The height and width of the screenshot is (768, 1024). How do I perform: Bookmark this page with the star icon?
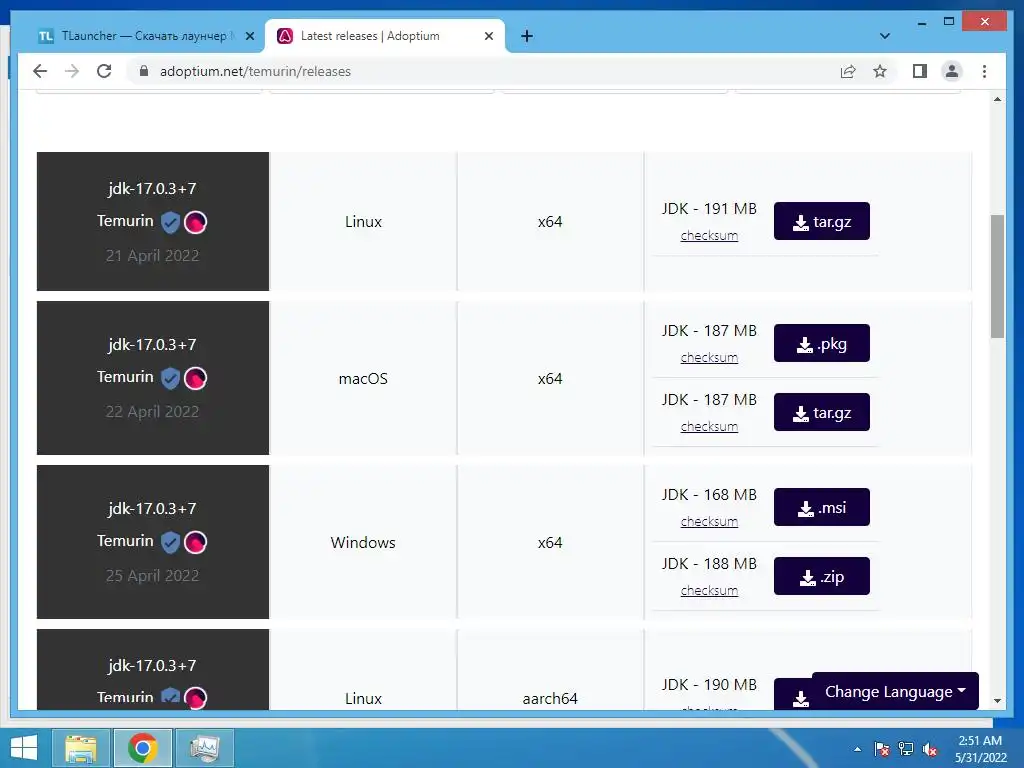click(x=880, y=71)
